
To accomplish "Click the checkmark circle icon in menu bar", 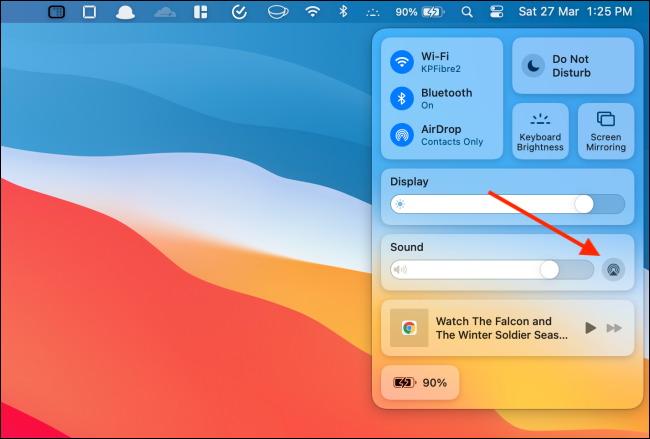I will pos(239,12).
